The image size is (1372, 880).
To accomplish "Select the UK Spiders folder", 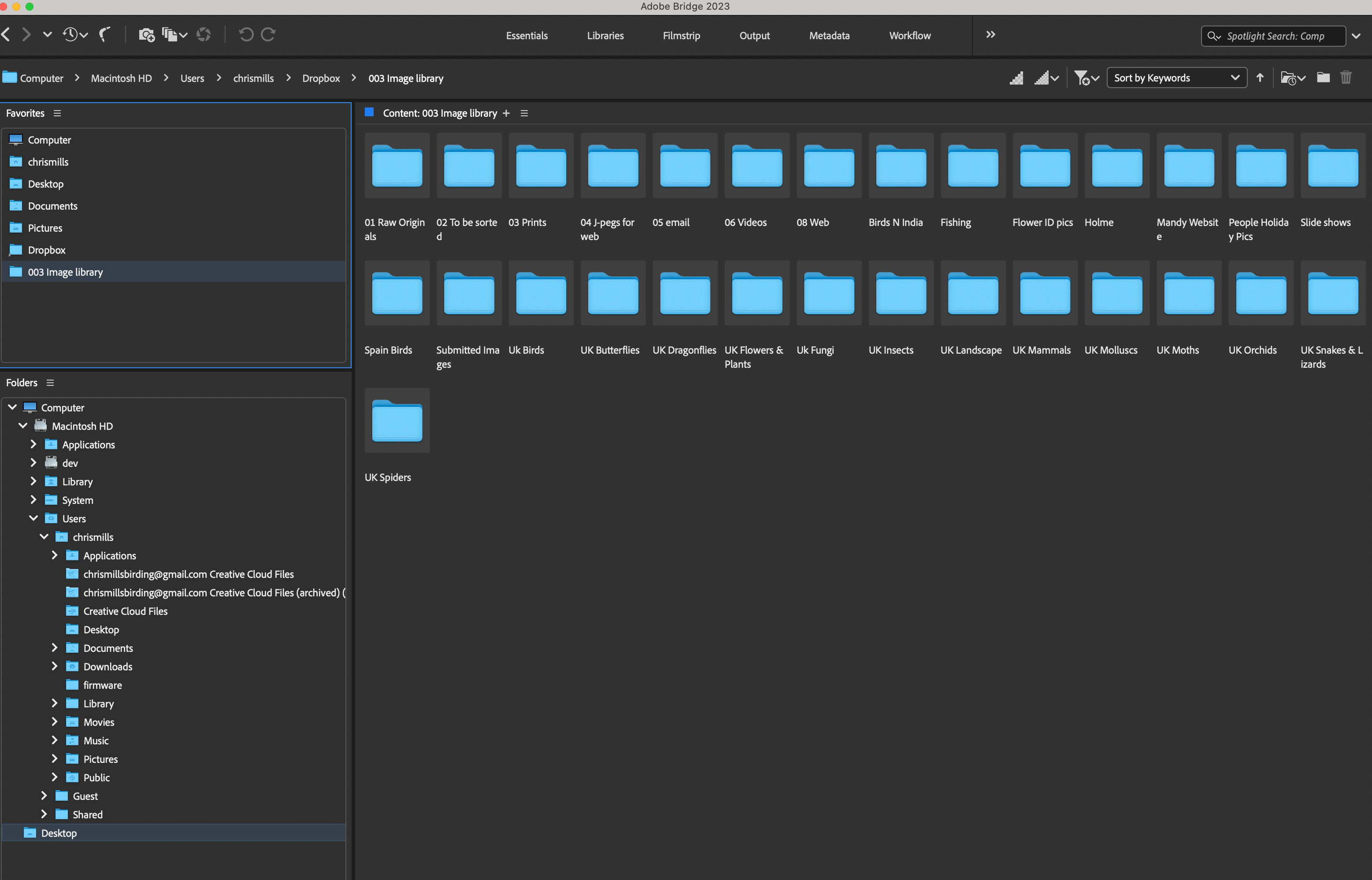I will 397,421.
